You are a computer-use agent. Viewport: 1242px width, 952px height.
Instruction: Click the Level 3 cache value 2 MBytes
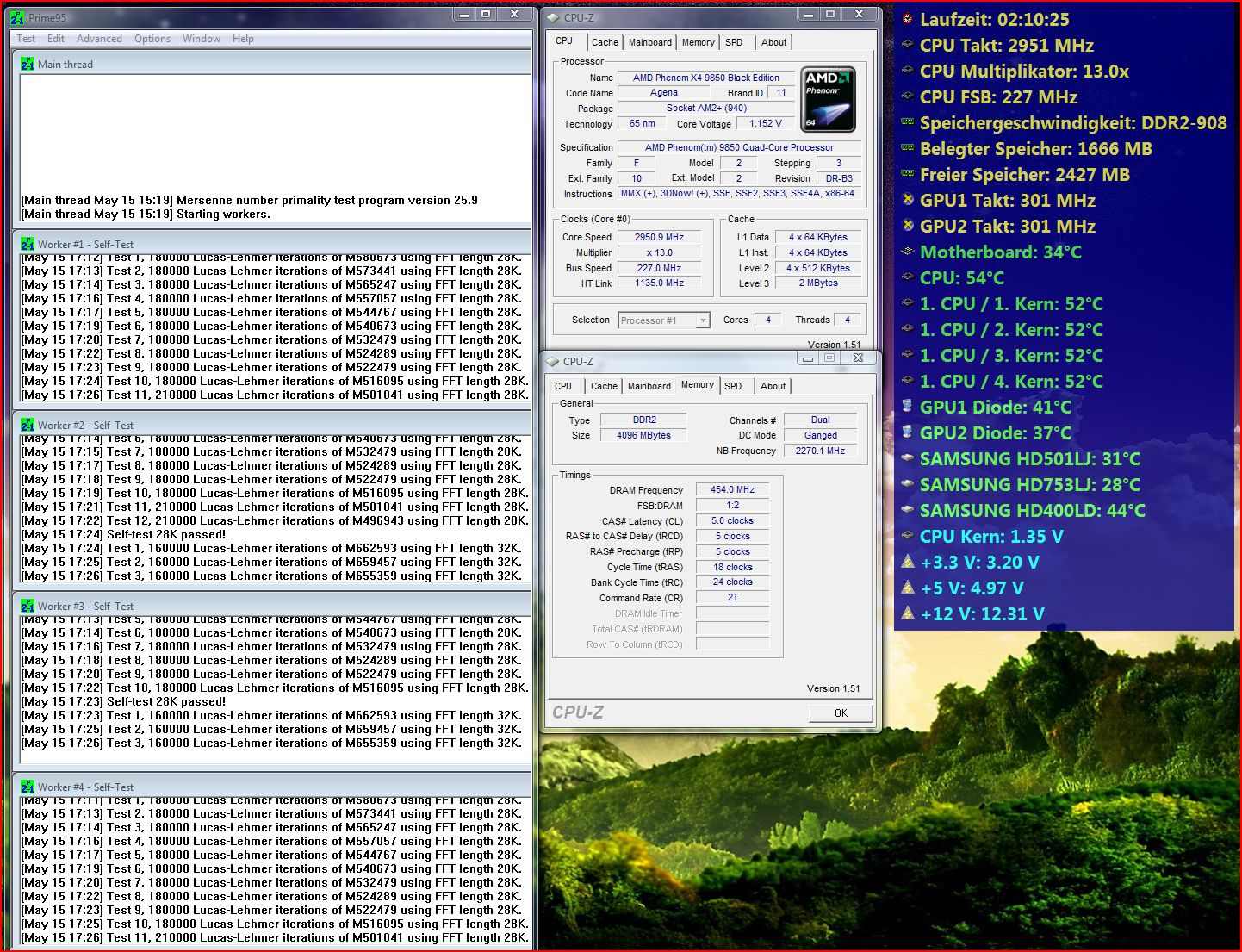point(817,283)
